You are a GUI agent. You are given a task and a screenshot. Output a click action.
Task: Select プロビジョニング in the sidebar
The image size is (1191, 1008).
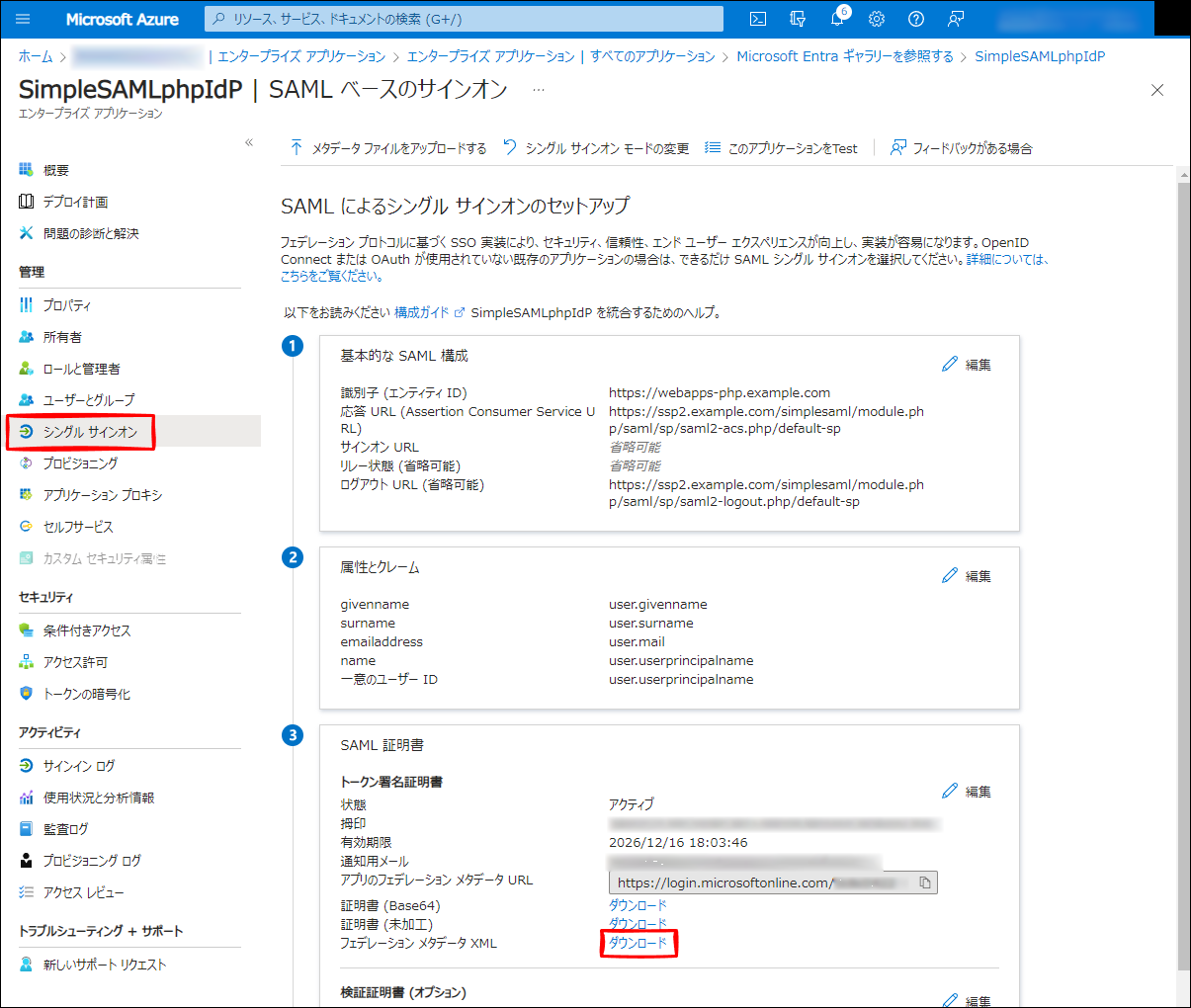[x=80, y=463]
